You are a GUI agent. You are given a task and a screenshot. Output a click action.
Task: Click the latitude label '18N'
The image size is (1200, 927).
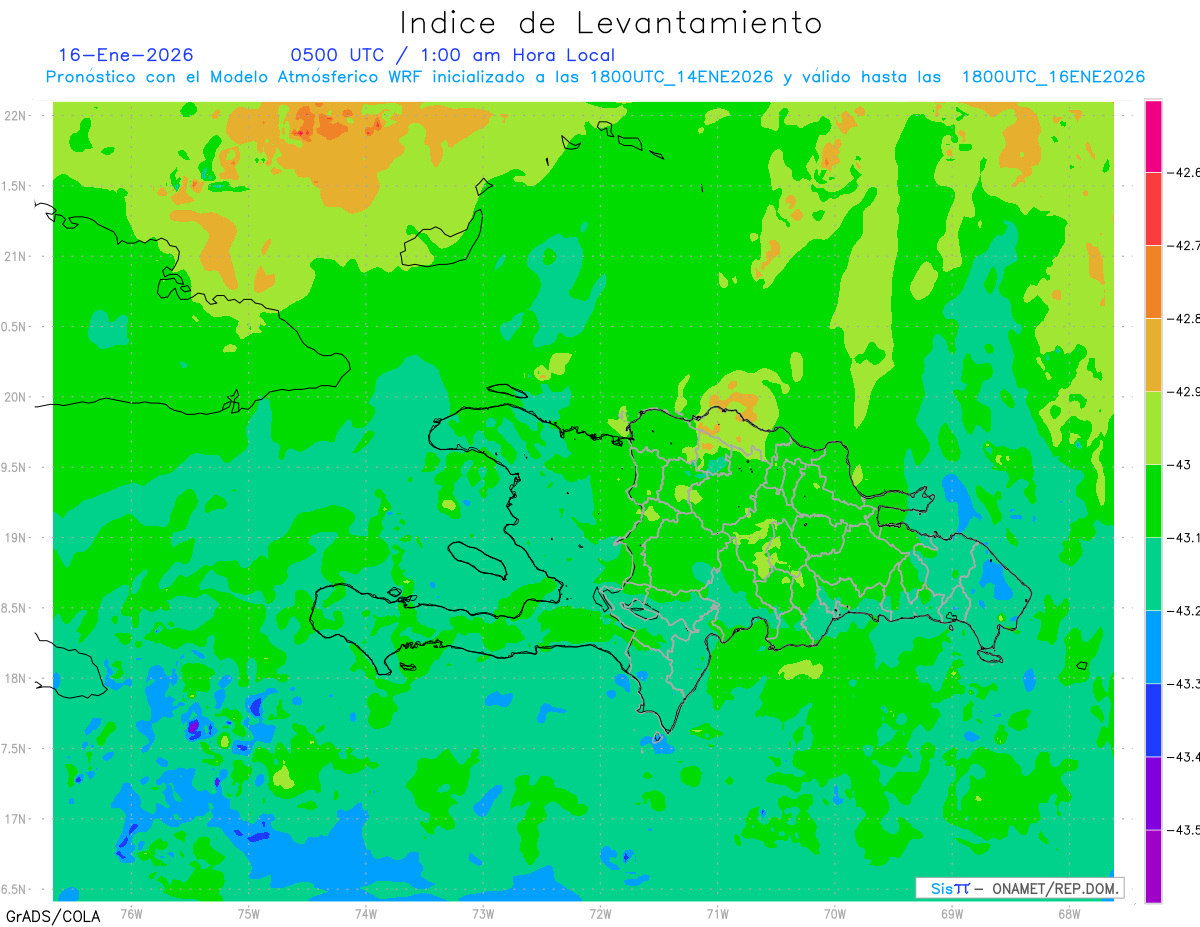[x=16, y=678]
